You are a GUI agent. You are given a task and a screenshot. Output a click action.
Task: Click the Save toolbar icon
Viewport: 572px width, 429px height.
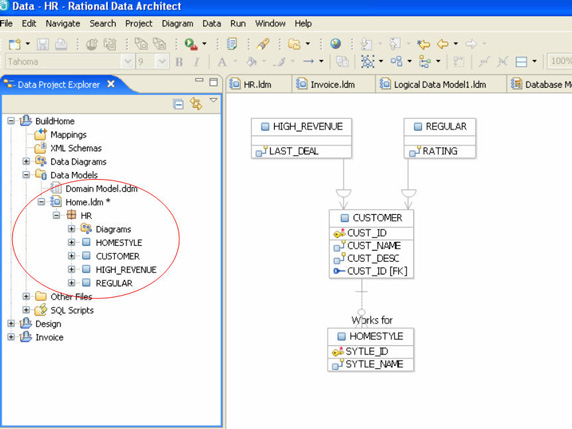[43, 44]
